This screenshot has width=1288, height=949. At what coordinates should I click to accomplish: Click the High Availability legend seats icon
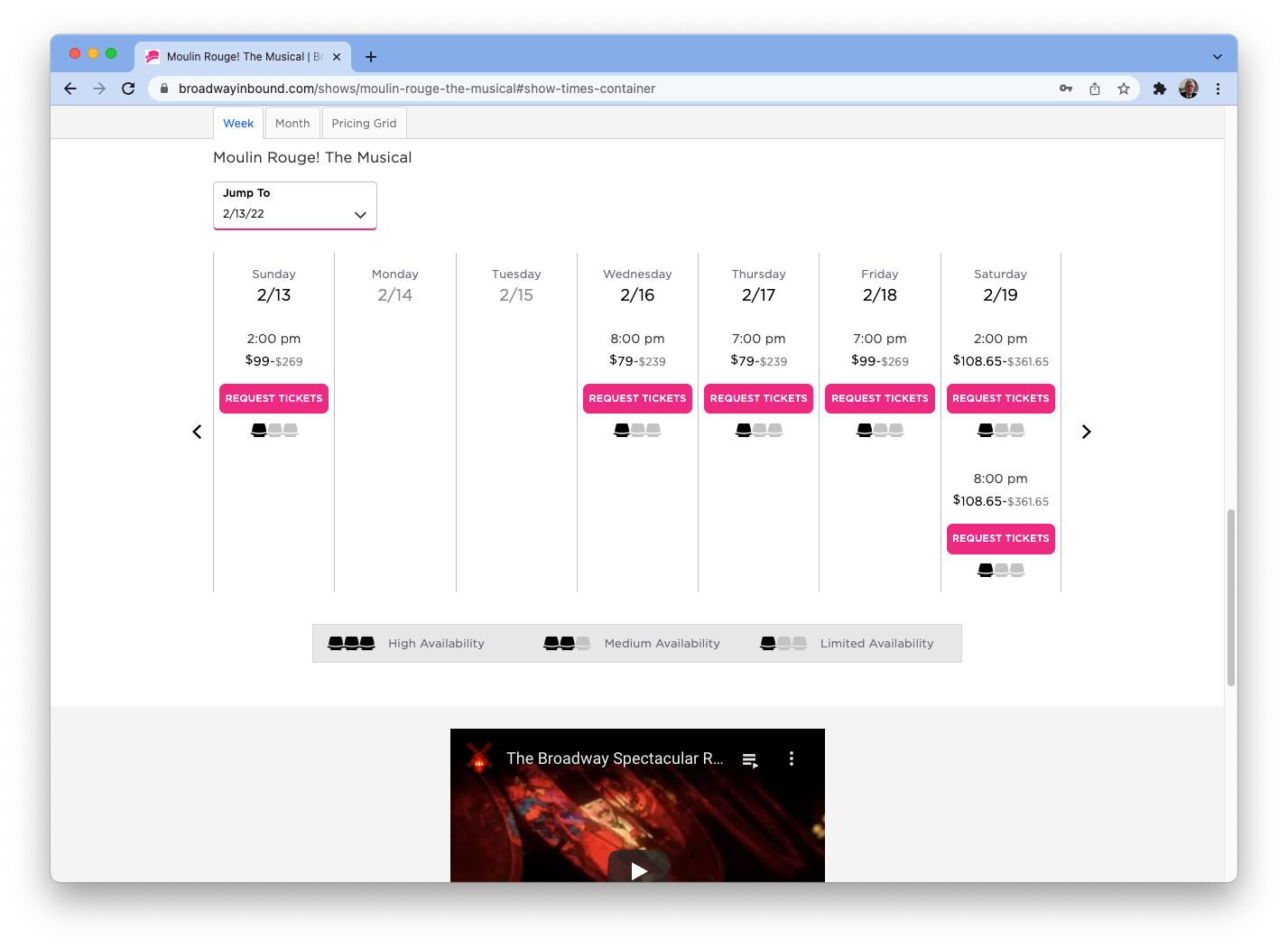point(351,643)
